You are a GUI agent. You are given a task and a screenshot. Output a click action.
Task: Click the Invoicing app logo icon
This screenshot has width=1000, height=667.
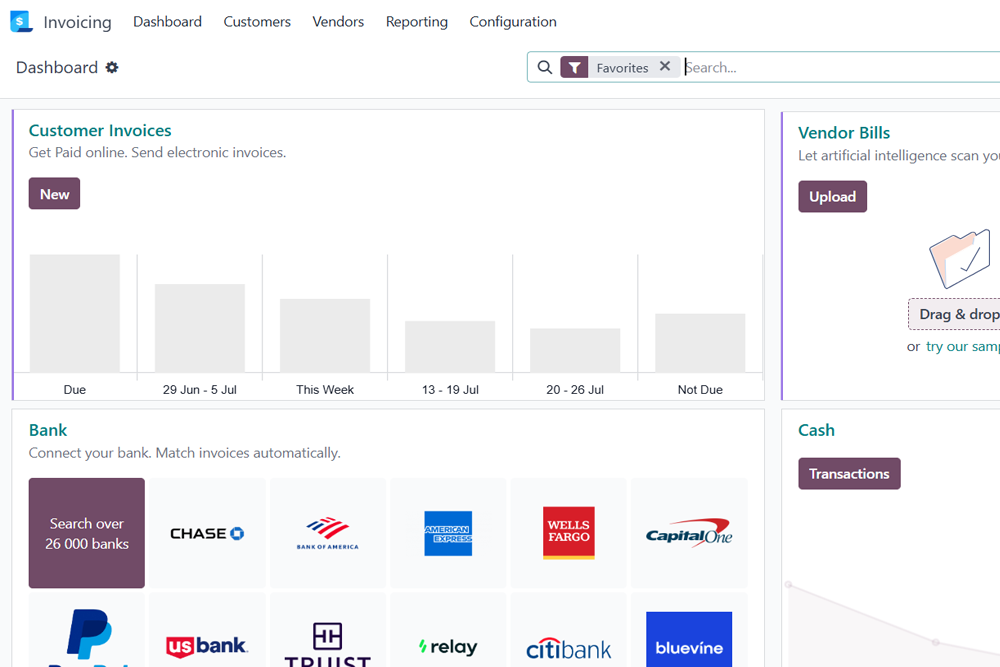point(21,22)
